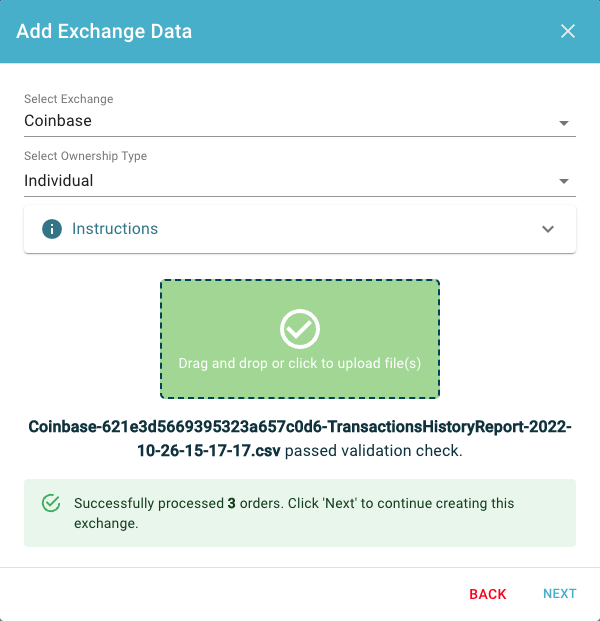The width and height of the screenshot is (600, 621).
Task: Click the drag and drop upload text
Action: [300, 363]
